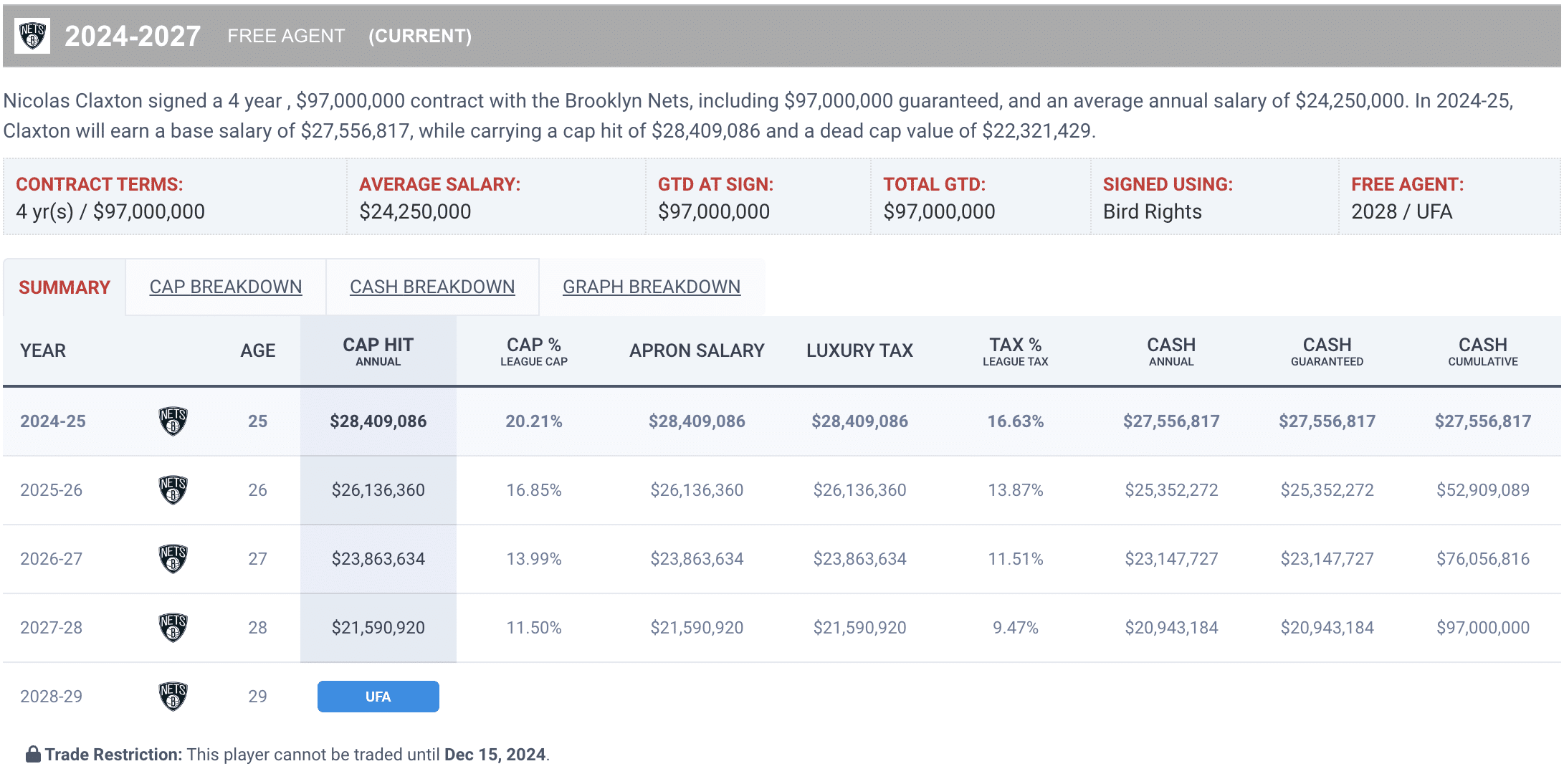Click the 2024-25 year cell
Viewport: 1564px width, 784px height.
[53, 421]
